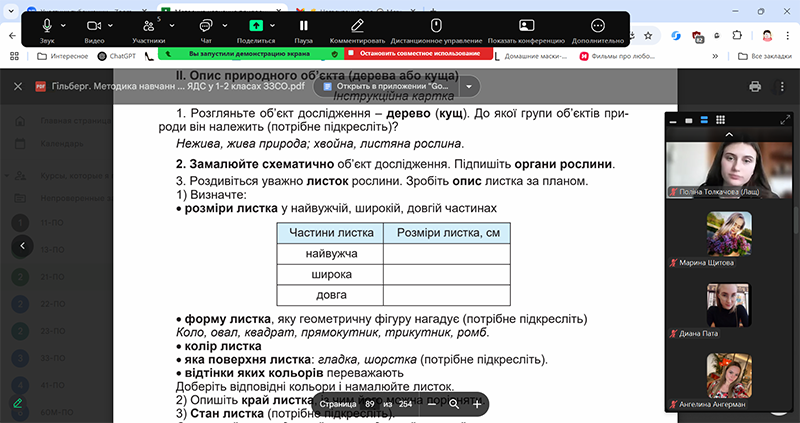The height and width of the screenshot is (423, 800).
Task: Click the green screen-sharing status bar
Action: [x=251, y=53]
